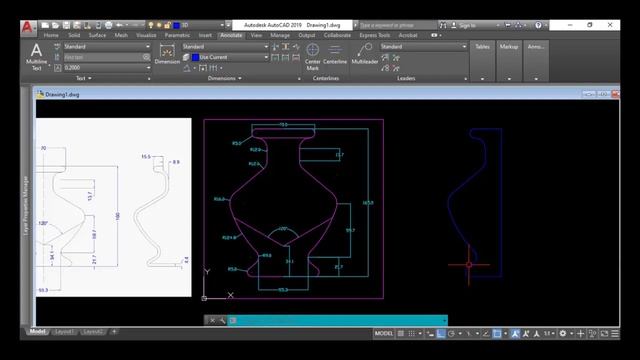The width and height of the screenshot is (640, 360).
Task: Open status bar customization menu icon
Action: pyautogui.click(x=615, y=333)
